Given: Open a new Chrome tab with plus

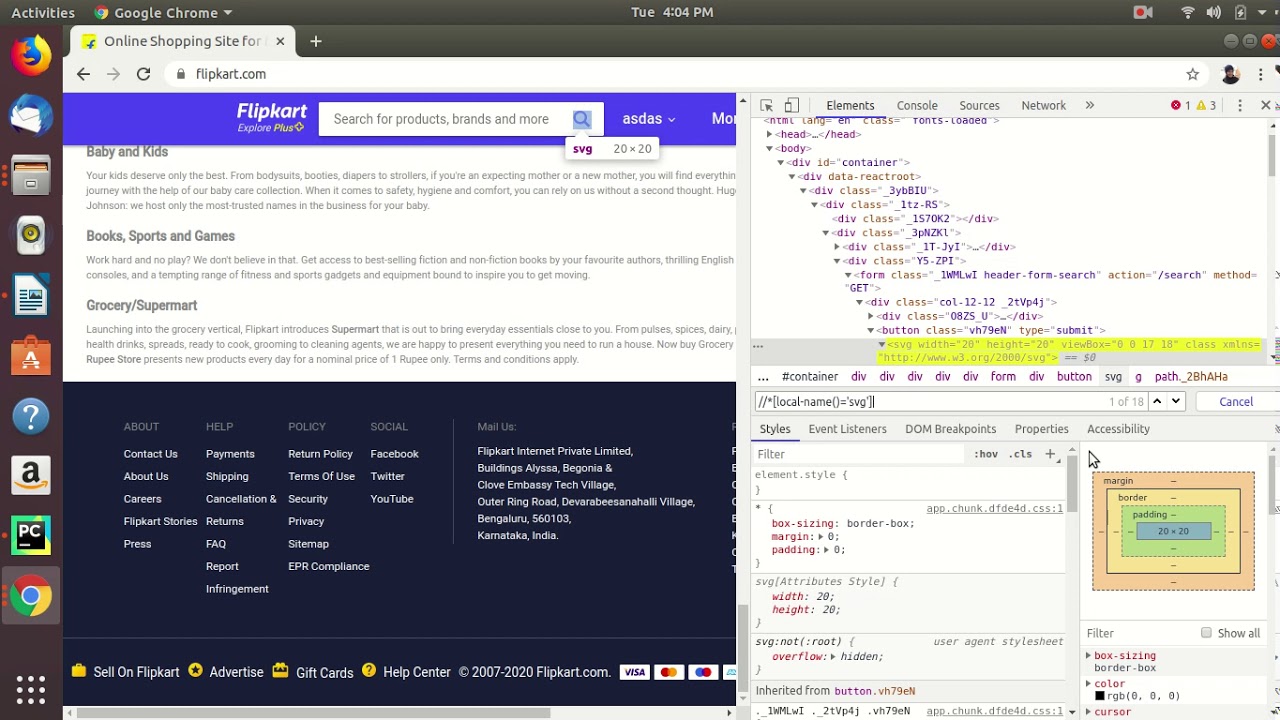Looking at the screenshot, I should click(x=316, y=41).
